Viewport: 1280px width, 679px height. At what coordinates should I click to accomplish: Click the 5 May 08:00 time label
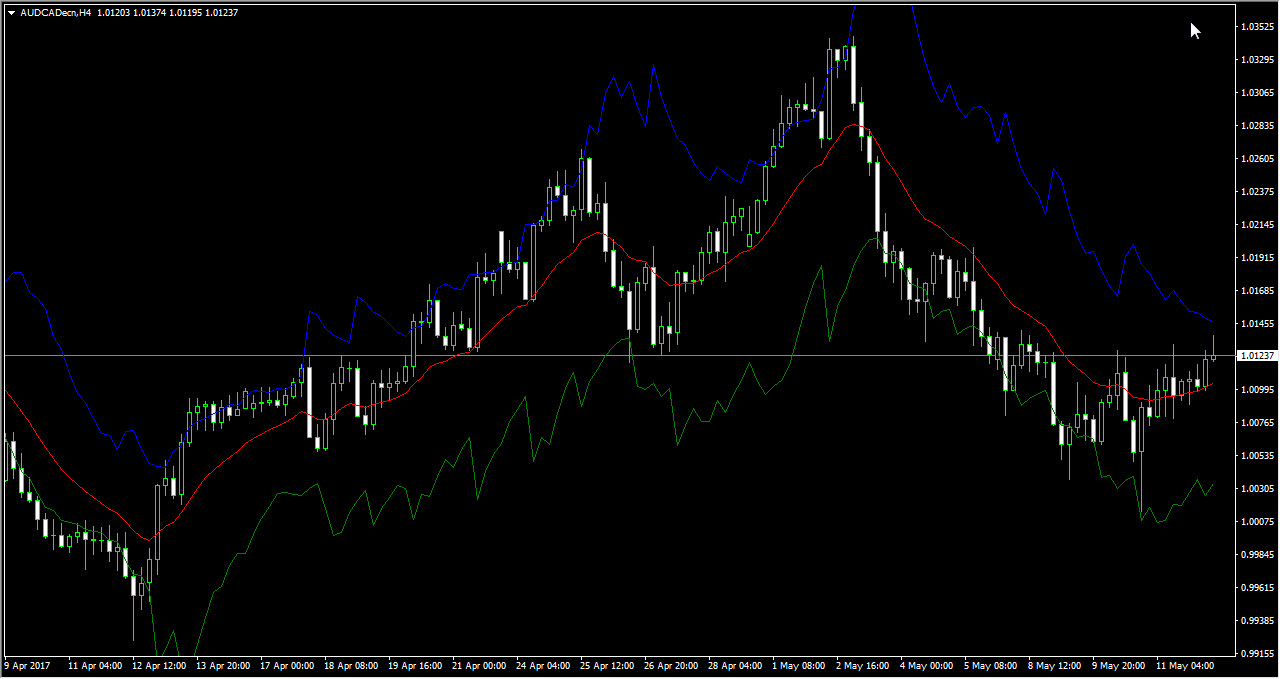991,665
